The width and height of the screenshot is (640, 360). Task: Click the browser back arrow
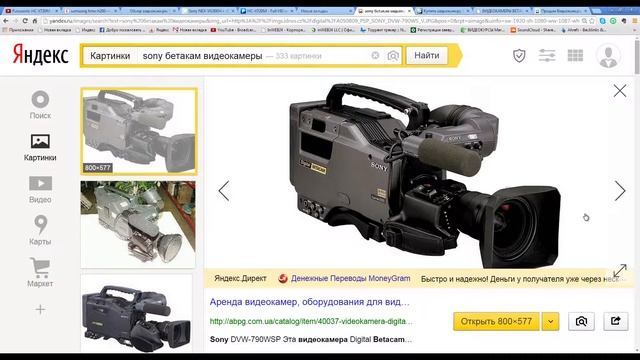click(x=6, y=21)
